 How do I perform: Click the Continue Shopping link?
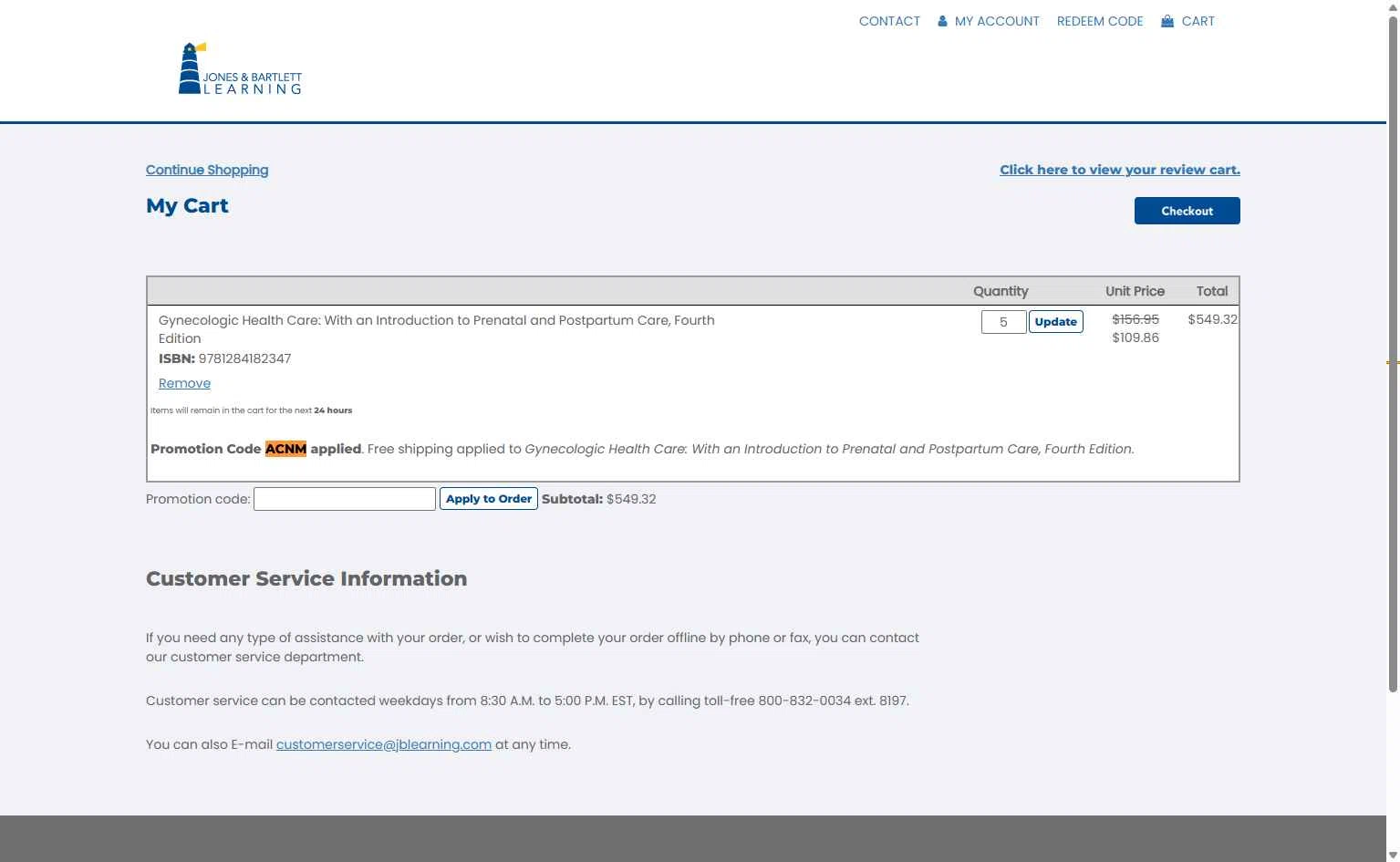(x=207, y=170)
